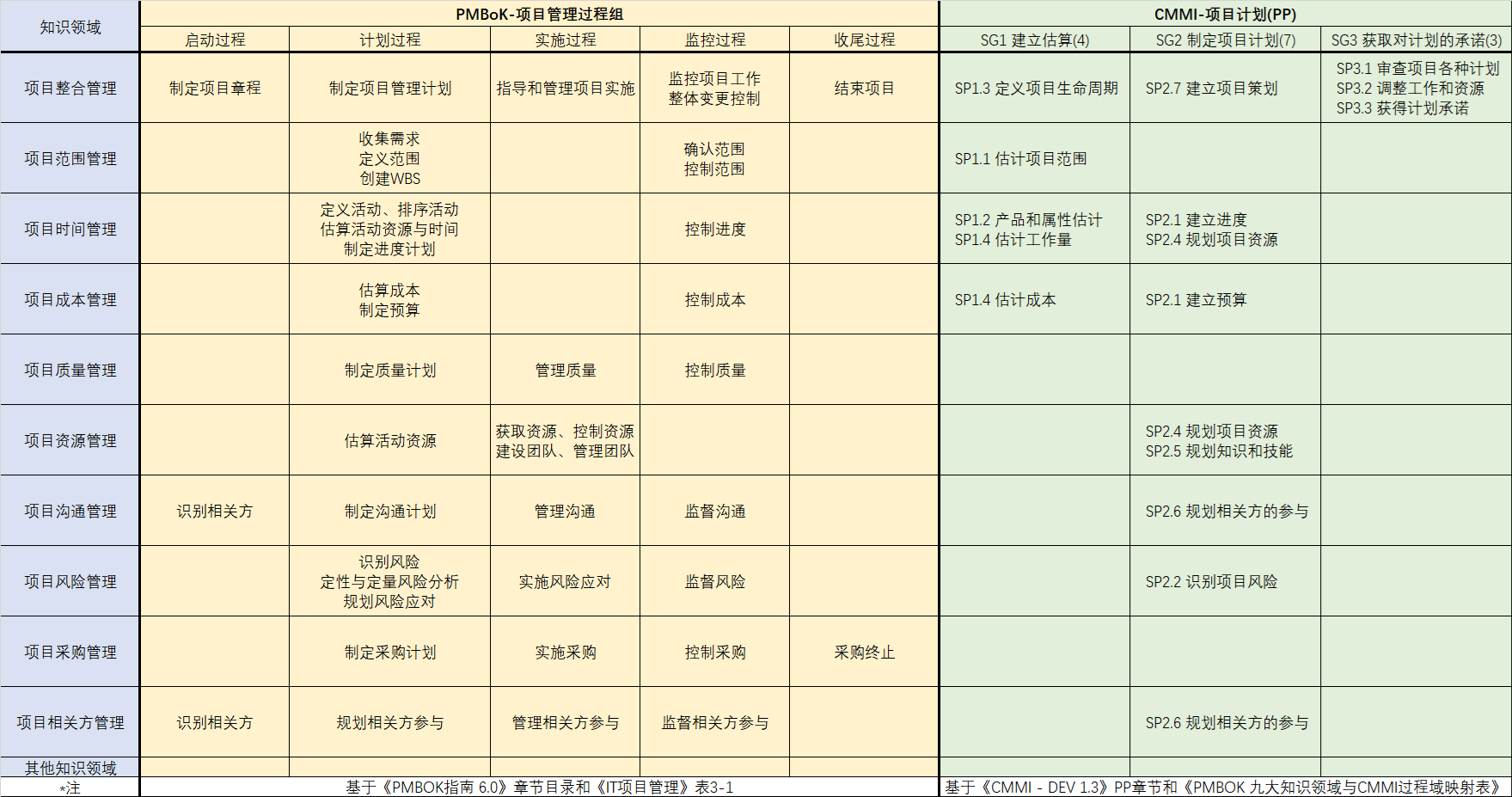This screenshot has width=1512, height=797.
Task: Click the 制定沟通计划 cell
Action: pyautogui.click(x=389, y=511)
